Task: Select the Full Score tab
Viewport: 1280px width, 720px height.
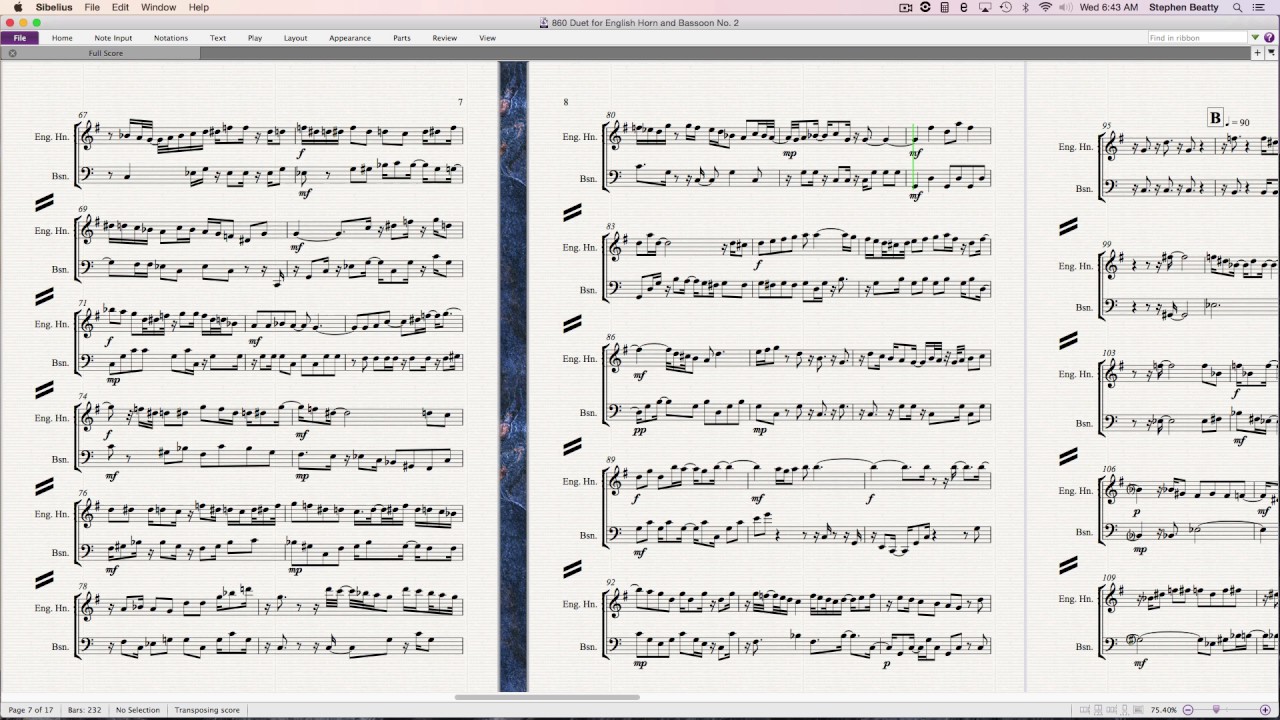Action: point(105,53)
